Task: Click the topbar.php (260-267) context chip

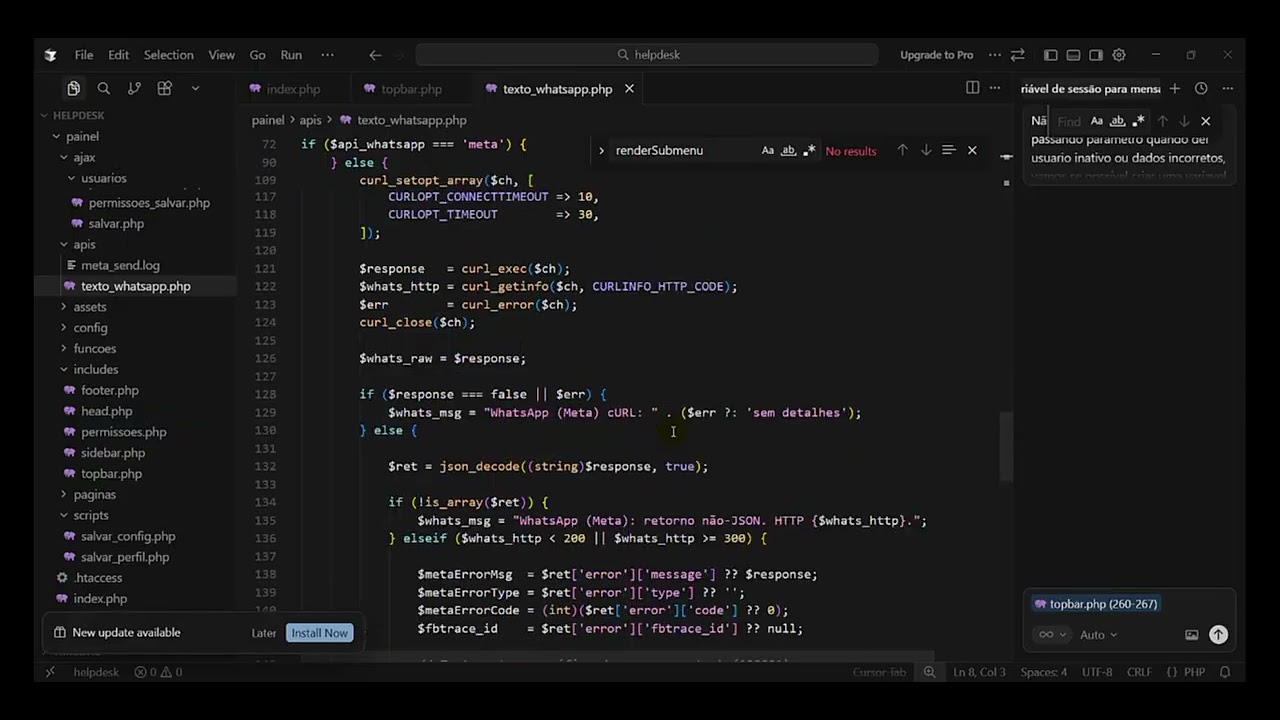Action: point(1096,604)
